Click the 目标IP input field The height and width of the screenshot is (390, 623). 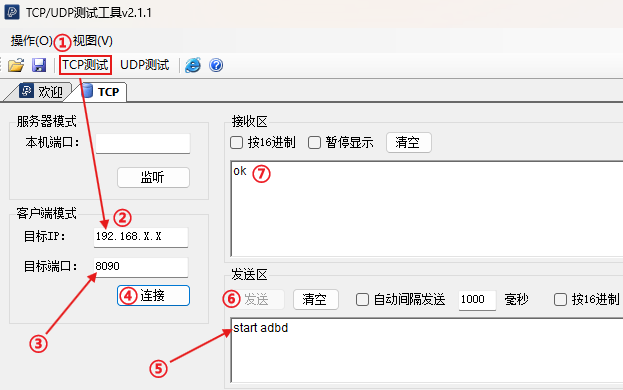pyautogui.click(x=141, y=237)
